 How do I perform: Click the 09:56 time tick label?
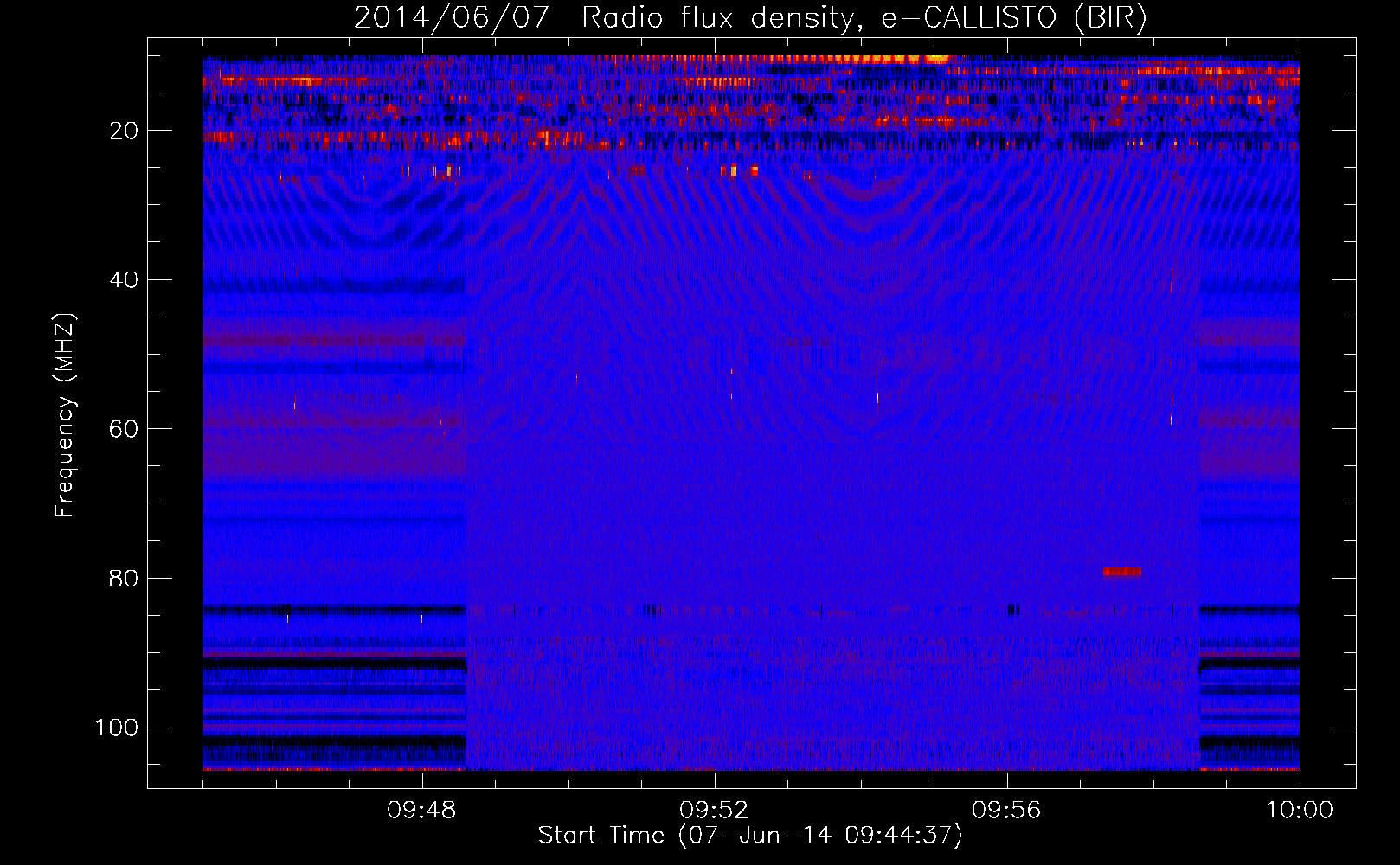click(x=1006, y=811)
